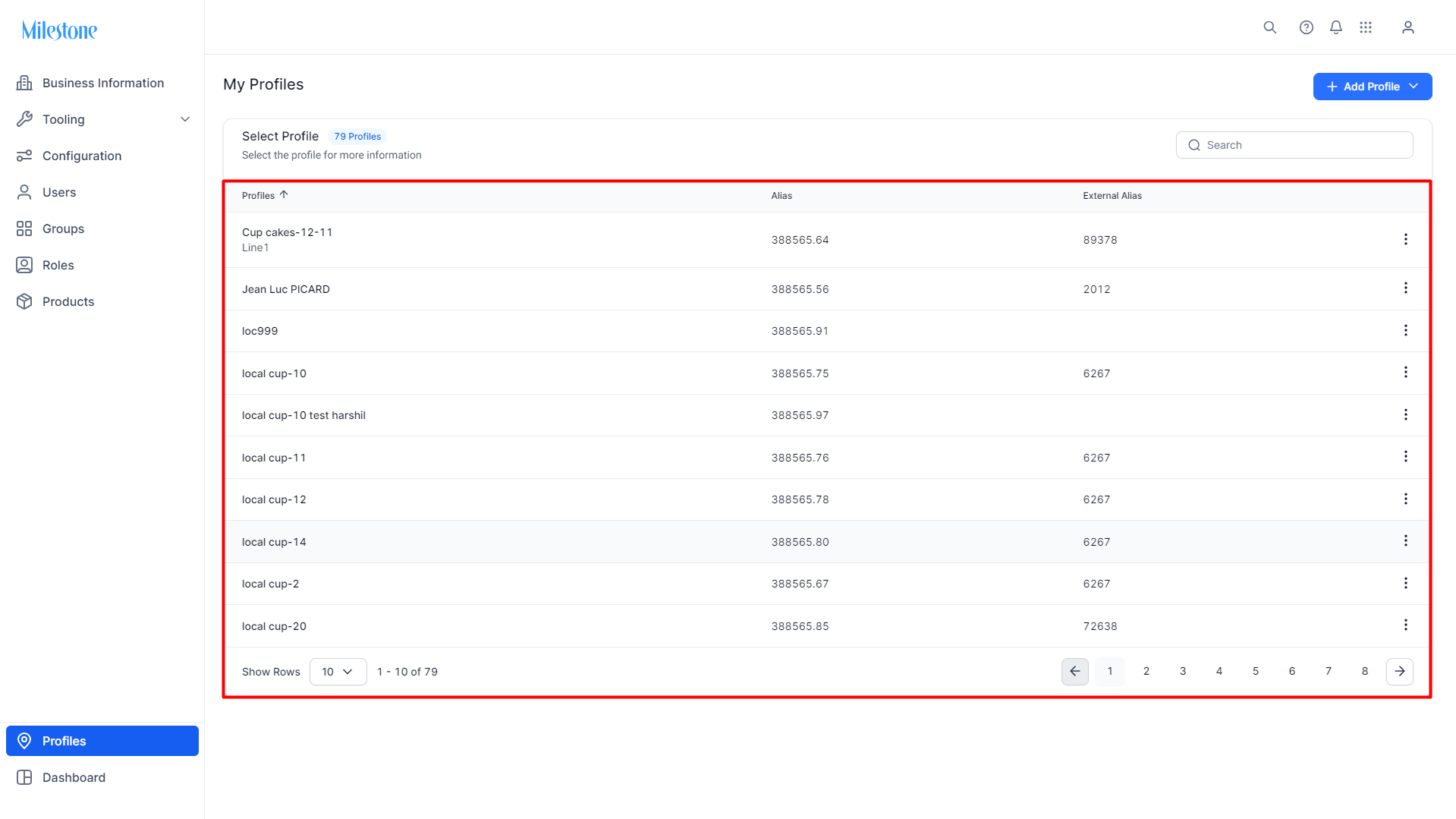Open Users in sidebar
1456x819 pixels.
(102, 192)
